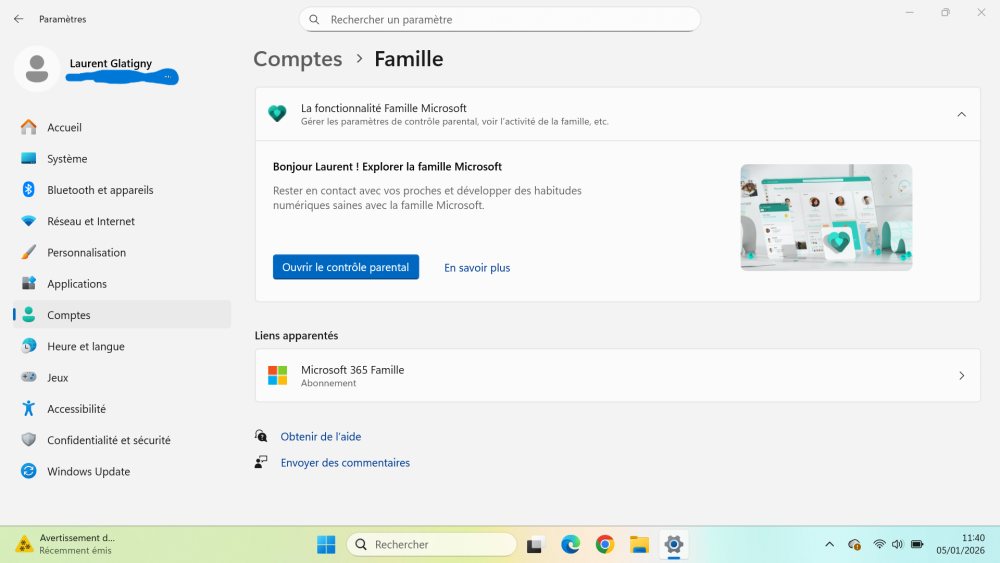Go to Applications settings category
Image resolution: width=1000 pixels, height=563 pixels.
(76, 284)
